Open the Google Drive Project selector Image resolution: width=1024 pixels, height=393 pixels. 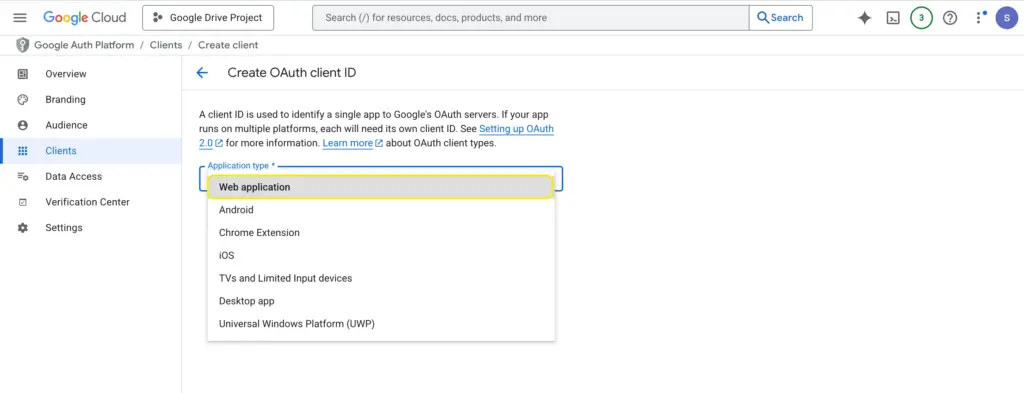click(208, 18)
